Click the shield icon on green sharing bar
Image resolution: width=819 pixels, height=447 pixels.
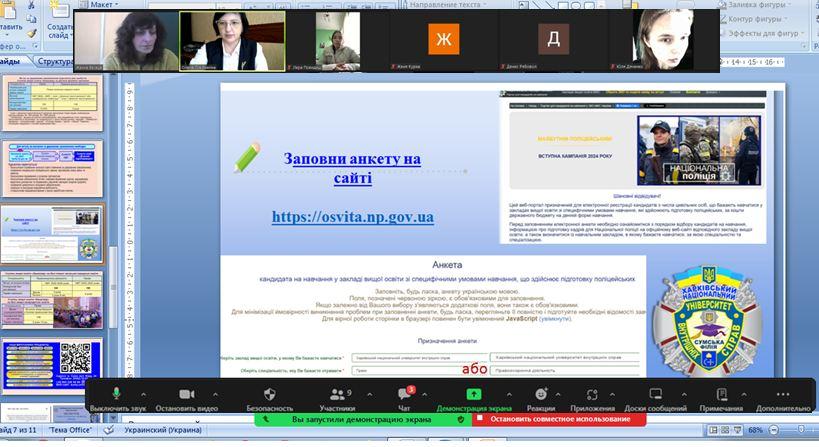(461, 419)
